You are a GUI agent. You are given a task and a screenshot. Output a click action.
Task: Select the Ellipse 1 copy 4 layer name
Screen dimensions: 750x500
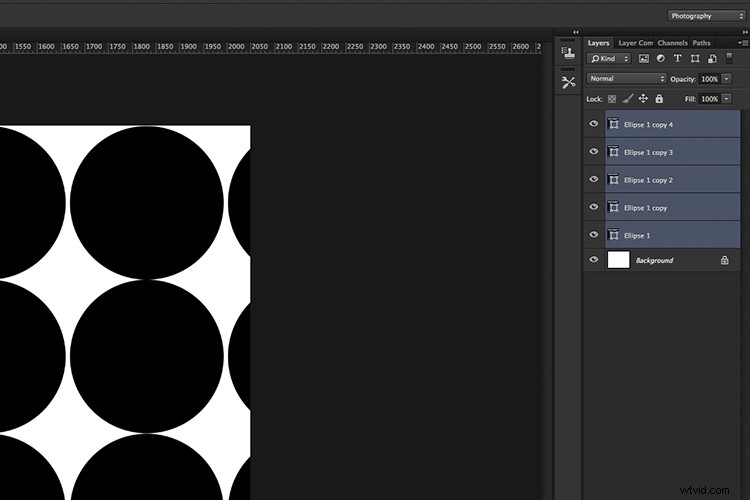pos(648,124)
